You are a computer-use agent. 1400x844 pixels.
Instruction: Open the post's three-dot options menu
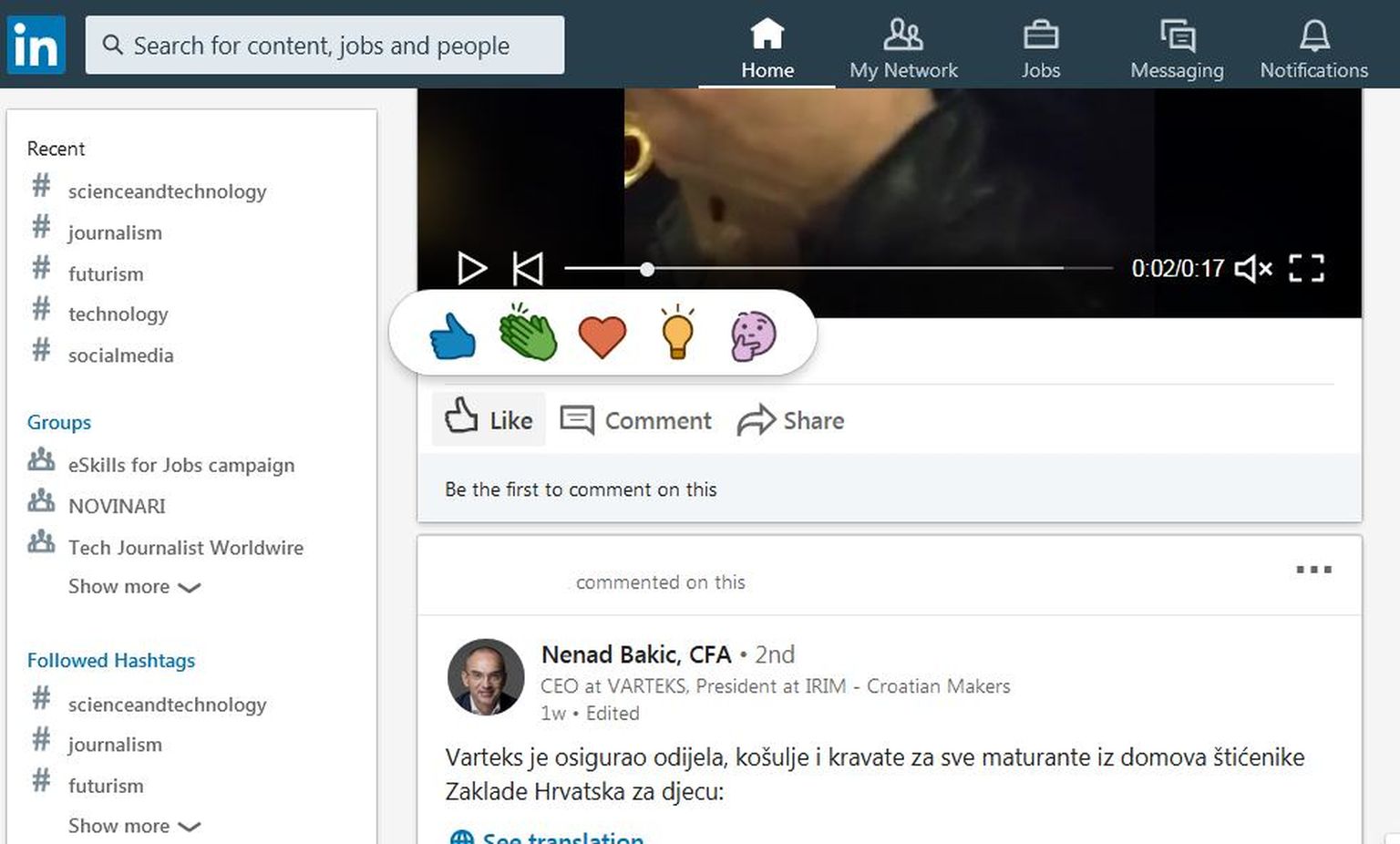click(x=1313, y=570)
